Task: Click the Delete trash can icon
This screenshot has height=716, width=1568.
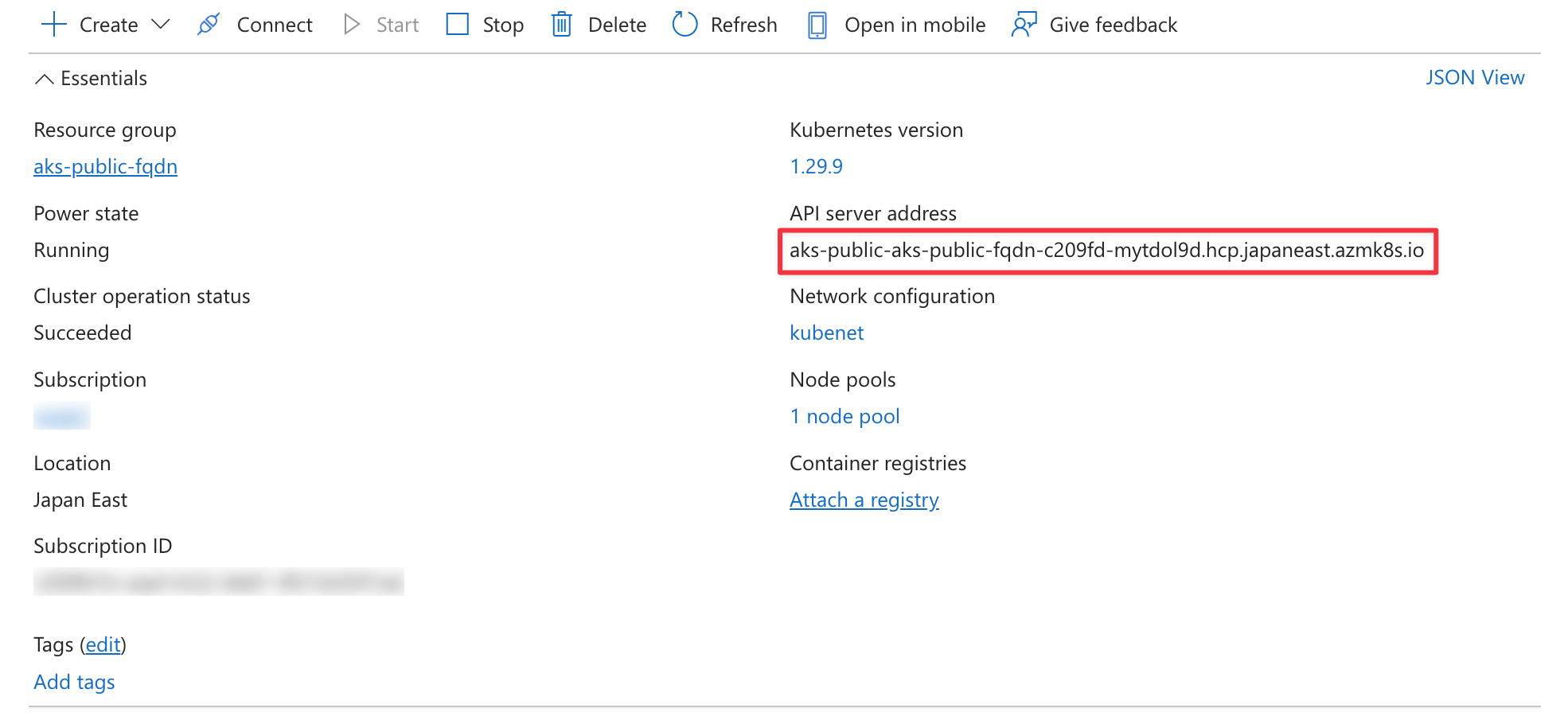Action: coord(562,25)
